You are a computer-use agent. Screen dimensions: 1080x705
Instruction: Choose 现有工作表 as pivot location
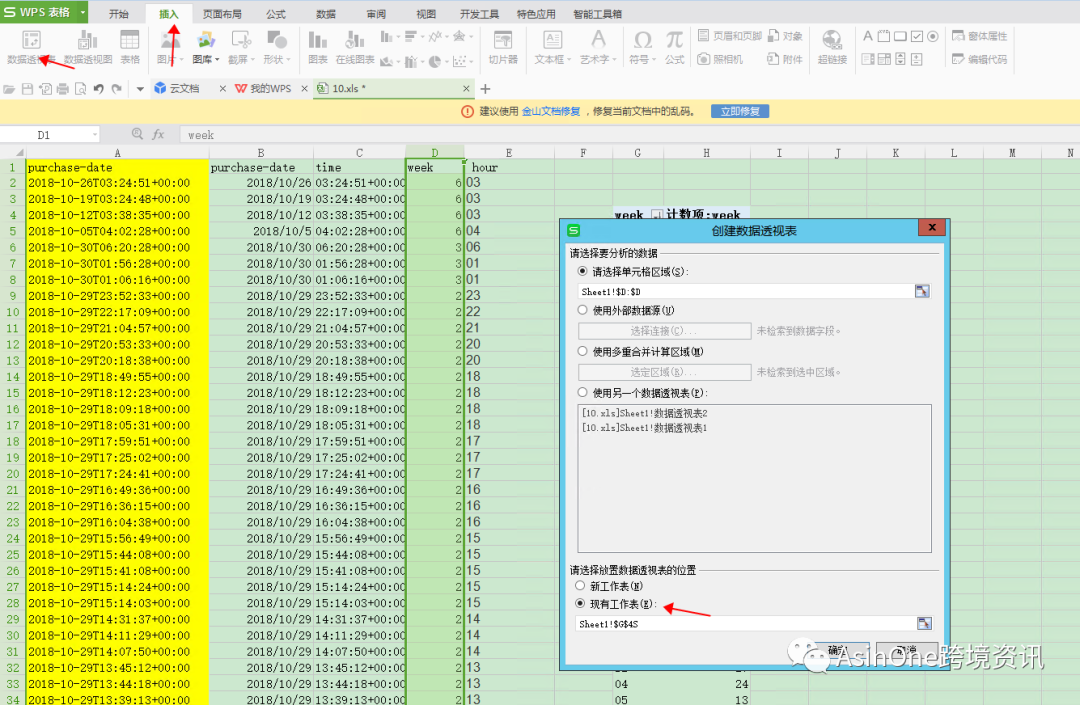click(580, 603)
